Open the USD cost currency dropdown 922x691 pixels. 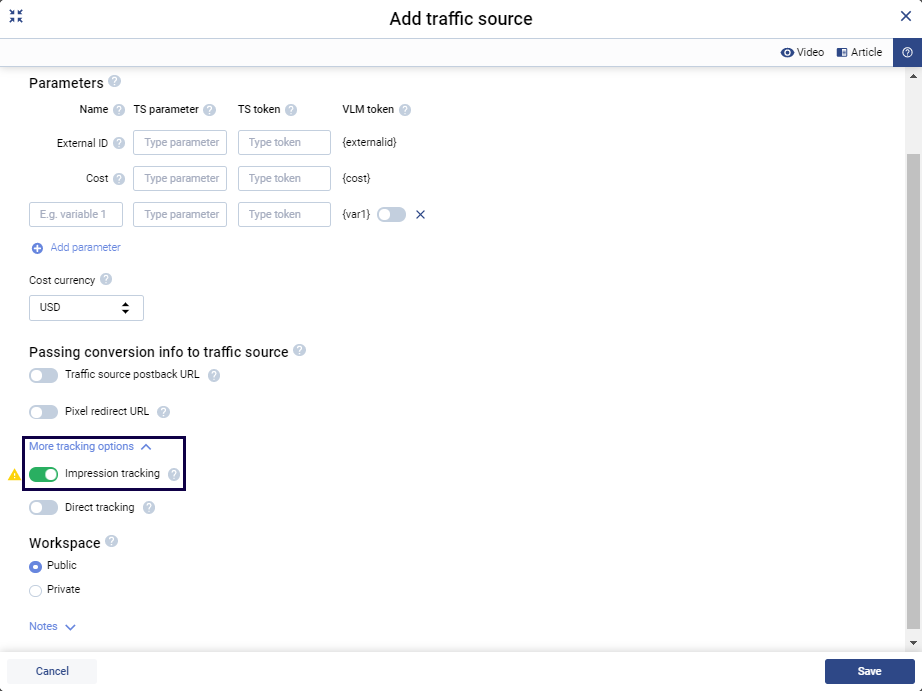pos(86,308)
